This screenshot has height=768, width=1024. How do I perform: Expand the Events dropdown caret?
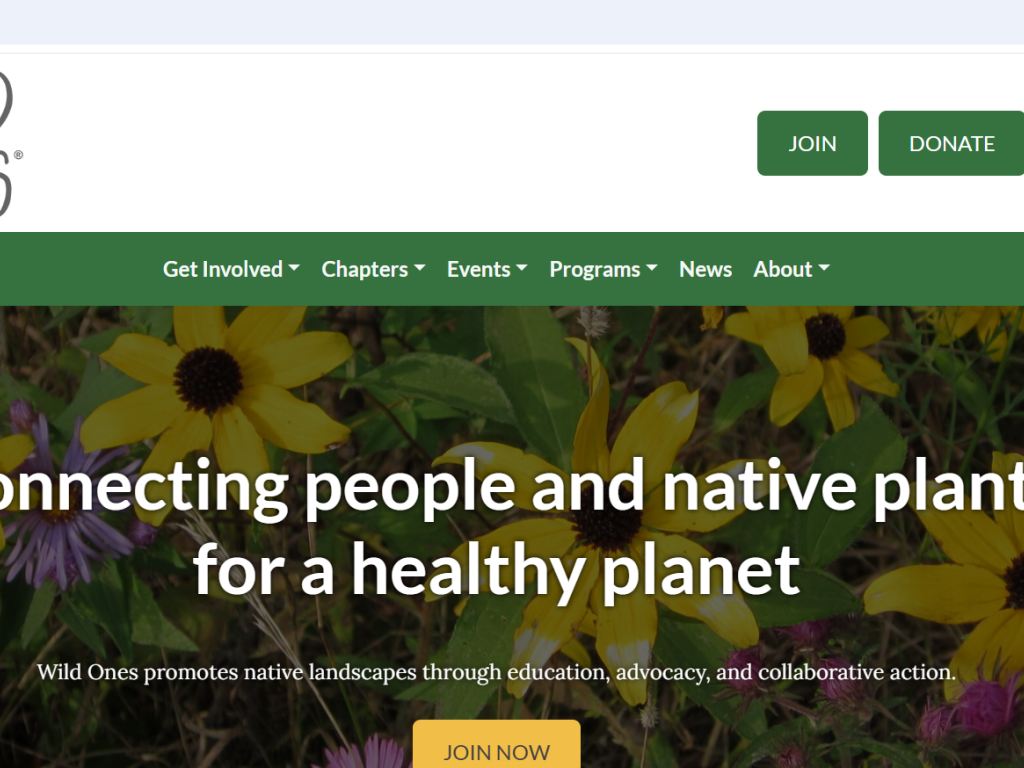[521, 268]
